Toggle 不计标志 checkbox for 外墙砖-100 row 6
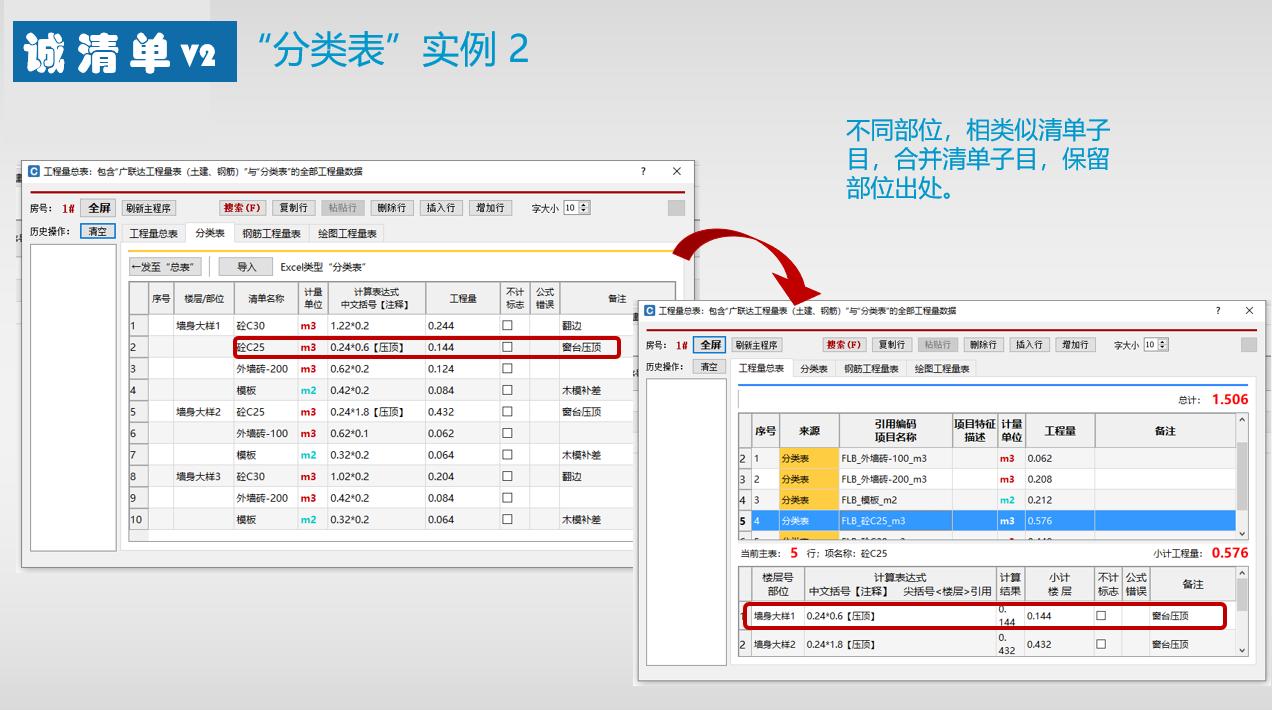 pyautogui.click(x=507, y=434)
